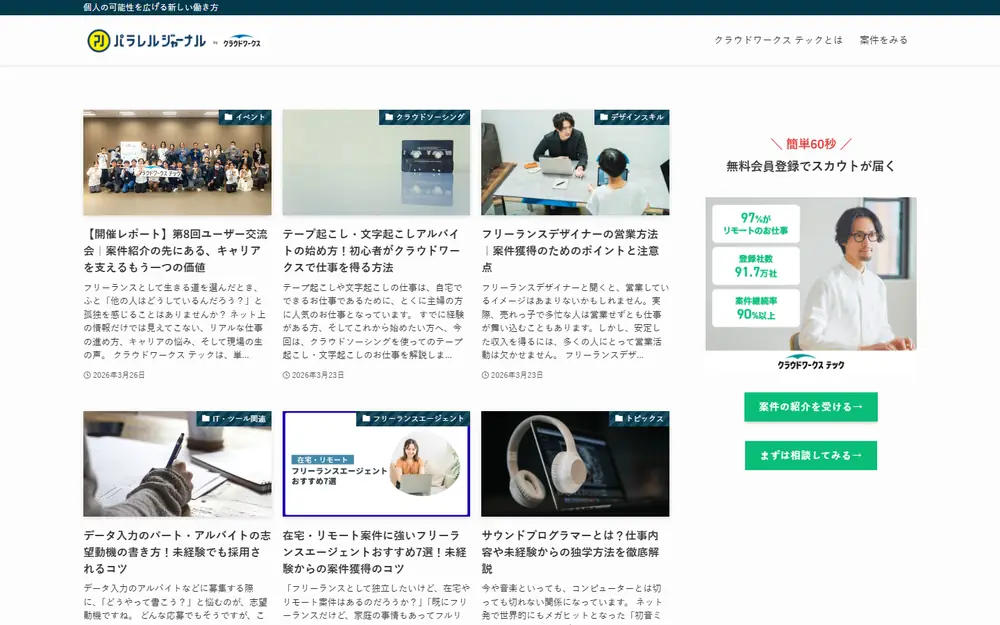The width and height of the screenshot is (1000, 625).
Task: Open 案件をみる menu item
Action: (x=883, y=40)
